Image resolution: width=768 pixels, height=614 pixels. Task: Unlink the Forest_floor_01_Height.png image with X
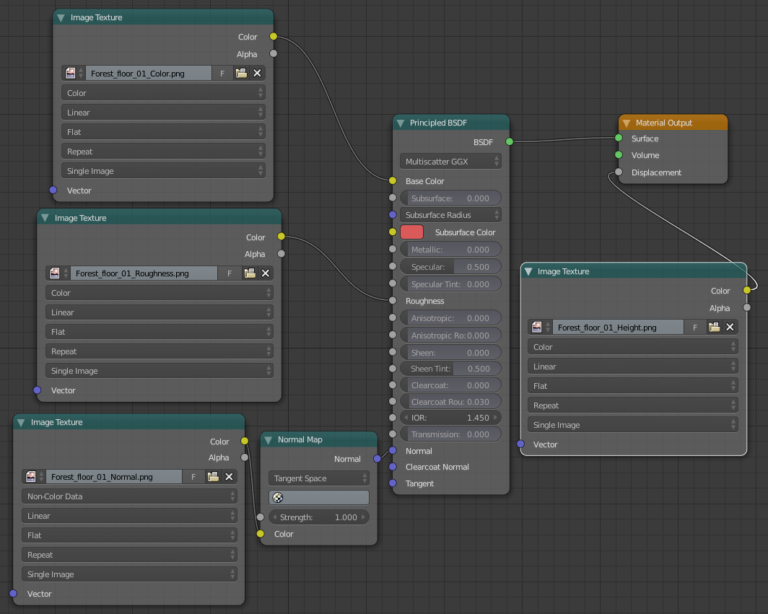click(x=730, y=327)
